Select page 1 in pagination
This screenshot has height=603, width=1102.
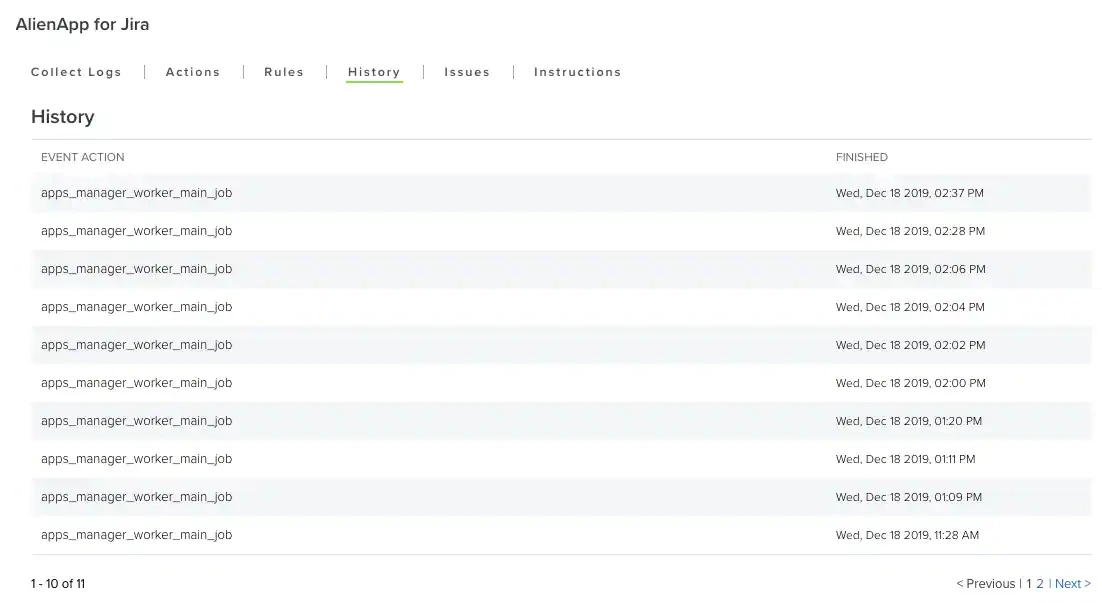1029,583
